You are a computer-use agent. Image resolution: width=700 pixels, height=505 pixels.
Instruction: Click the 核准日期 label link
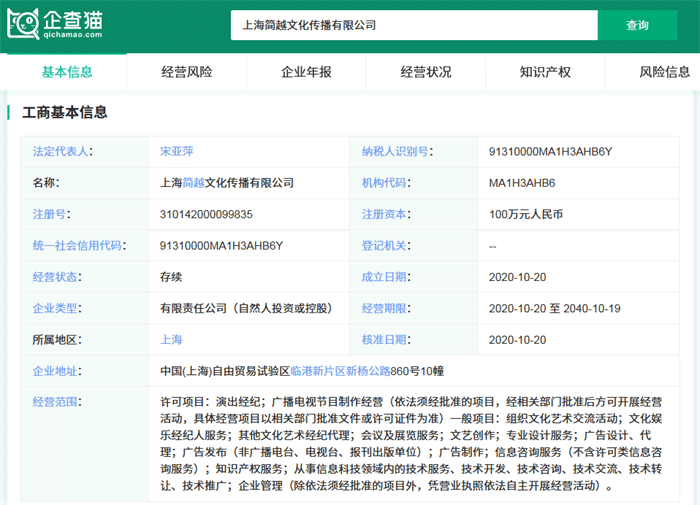[384, 339]
